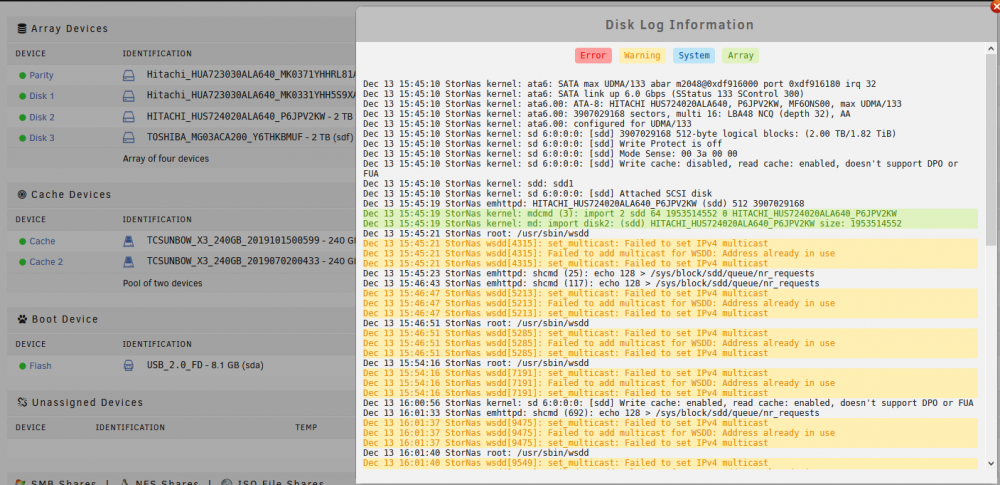Click the 'Array of four devices' text

click(166, 158)
